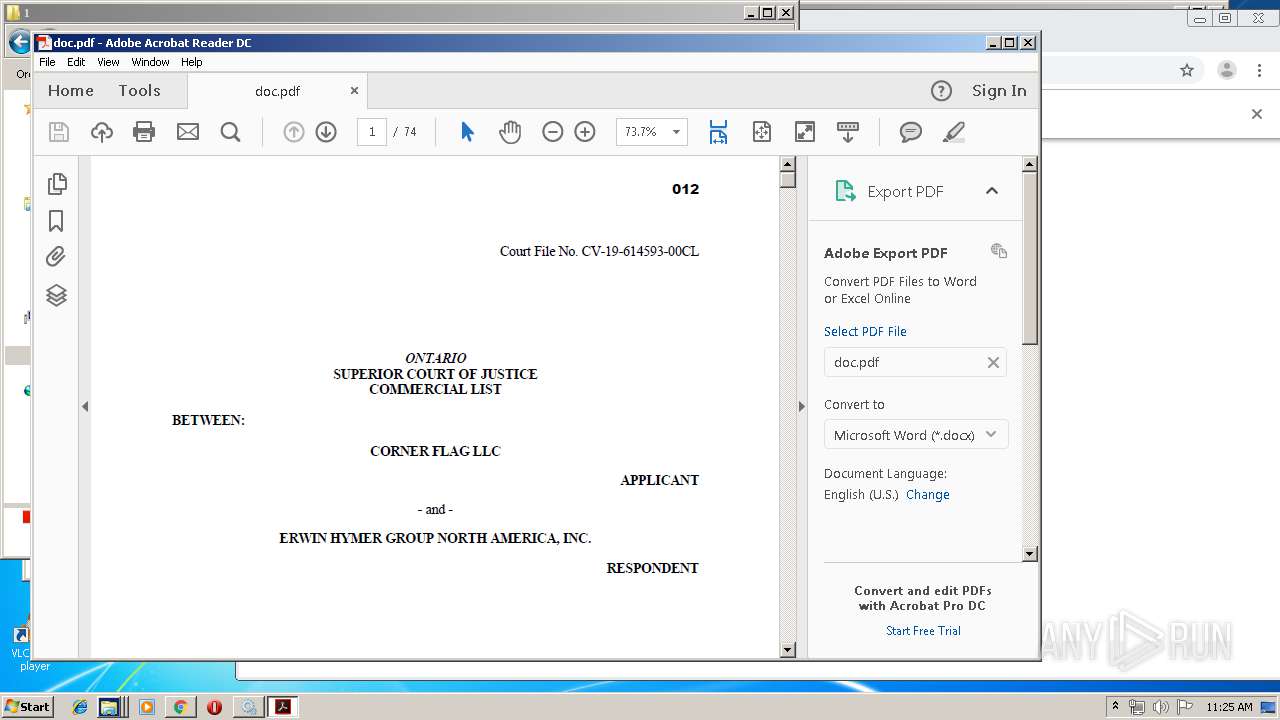1280x720 pixels.
Task: Switch to the Tools tab
Action: (139, 90)
